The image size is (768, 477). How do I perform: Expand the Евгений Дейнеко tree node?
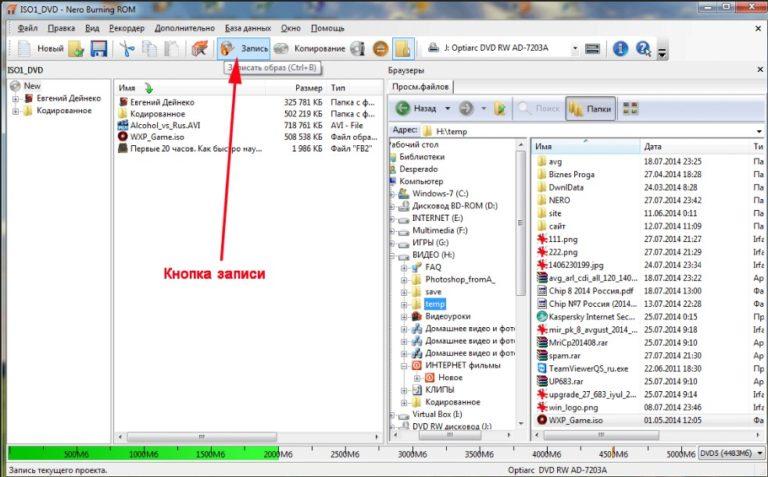tap(16, 98)
